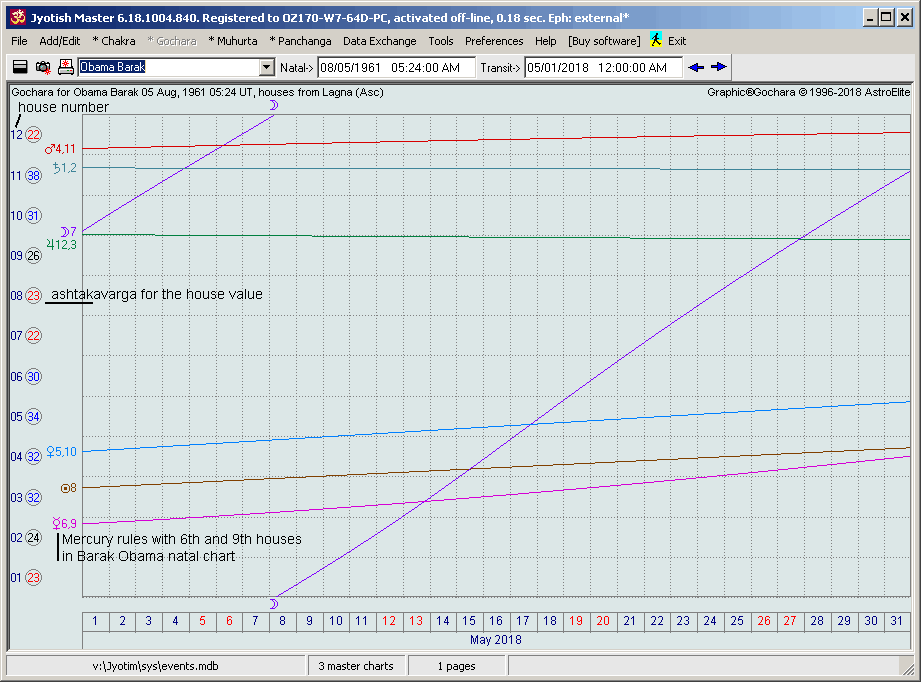
Task: Expand the Obama Barak chart dropdown
Action: pyautogui.click(x=266, y=67)
